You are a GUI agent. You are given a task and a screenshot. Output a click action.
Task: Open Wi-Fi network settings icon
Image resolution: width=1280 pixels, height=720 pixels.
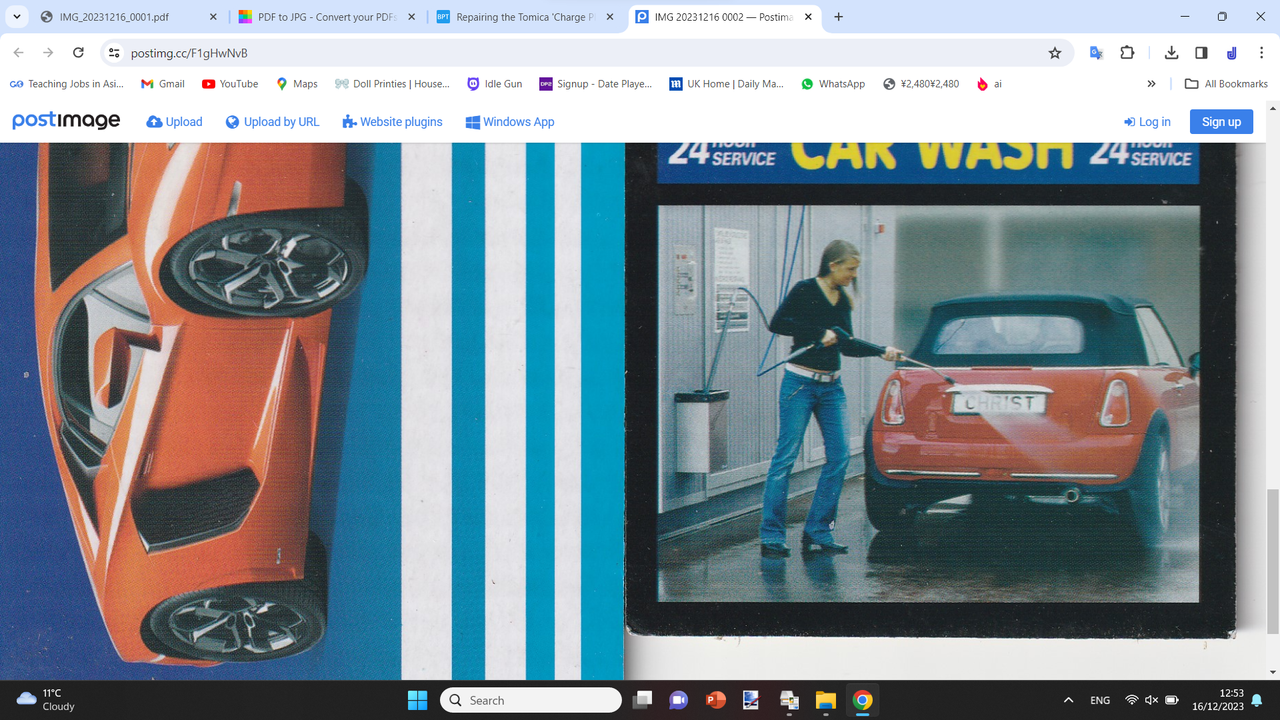click(1132, 700)
